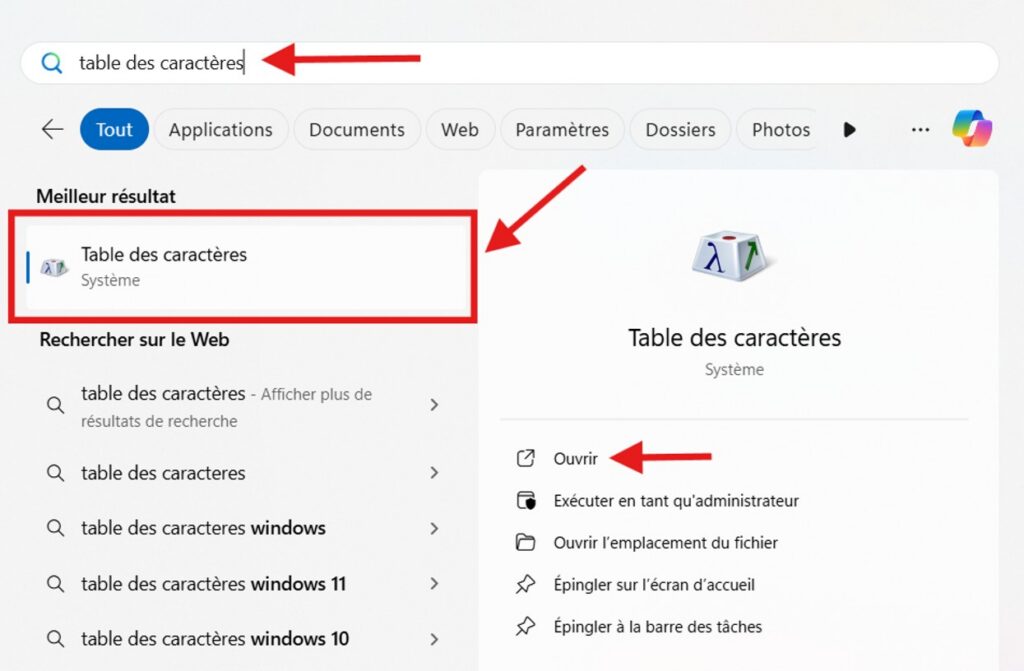Click the Copilot icon in search panel
The height and width of the screenshot is (671, 1024).
tap(971, 129)
